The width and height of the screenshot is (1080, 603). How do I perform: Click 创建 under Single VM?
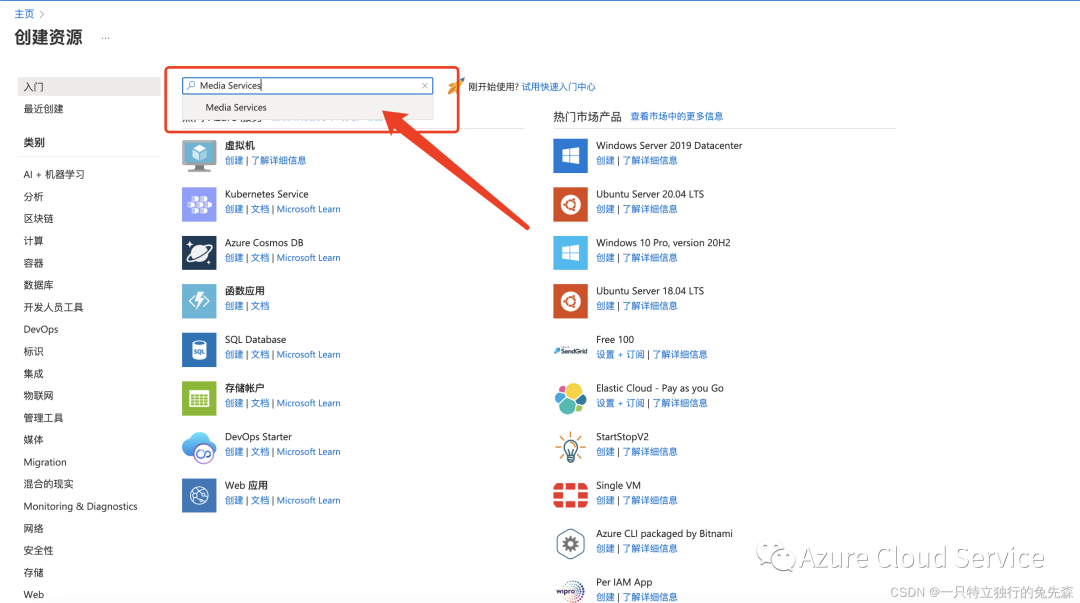point(605,500)
